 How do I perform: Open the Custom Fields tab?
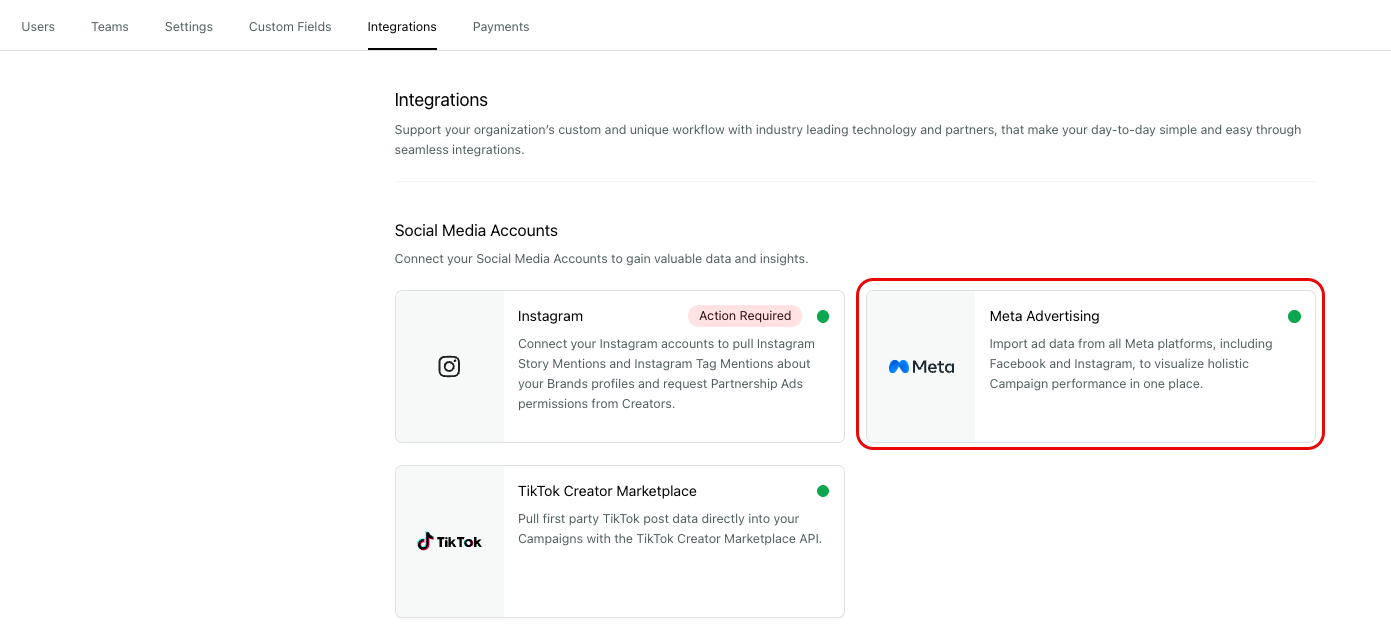click(x=290, y=27)
